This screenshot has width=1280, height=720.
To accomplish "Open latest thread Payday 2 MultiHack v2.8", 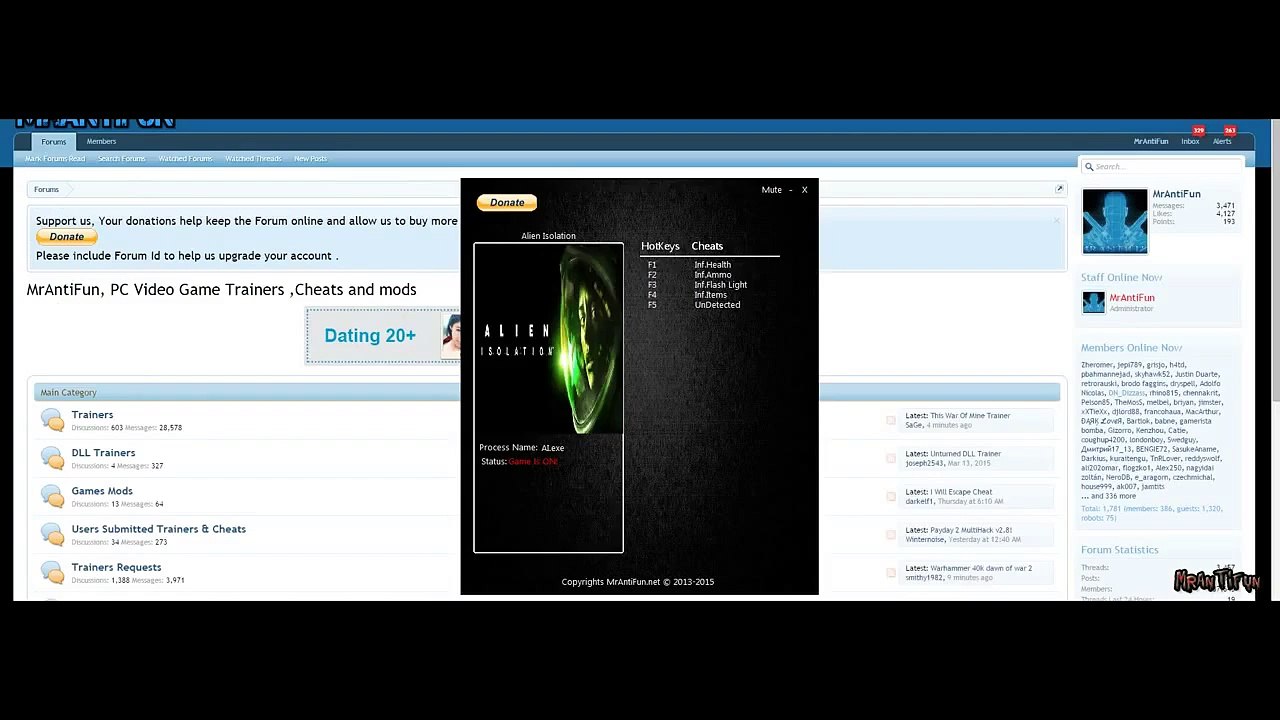I will 971,530.
